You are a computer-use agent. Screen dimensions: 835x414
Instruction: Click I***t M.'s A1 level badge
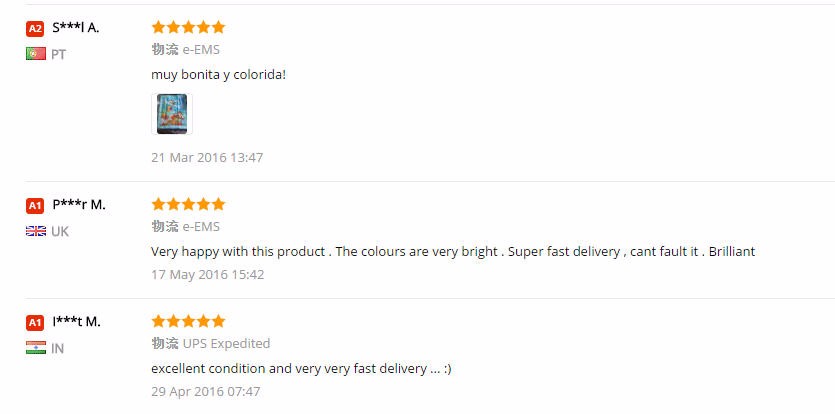pyautogui.click(x=35, y=322)
